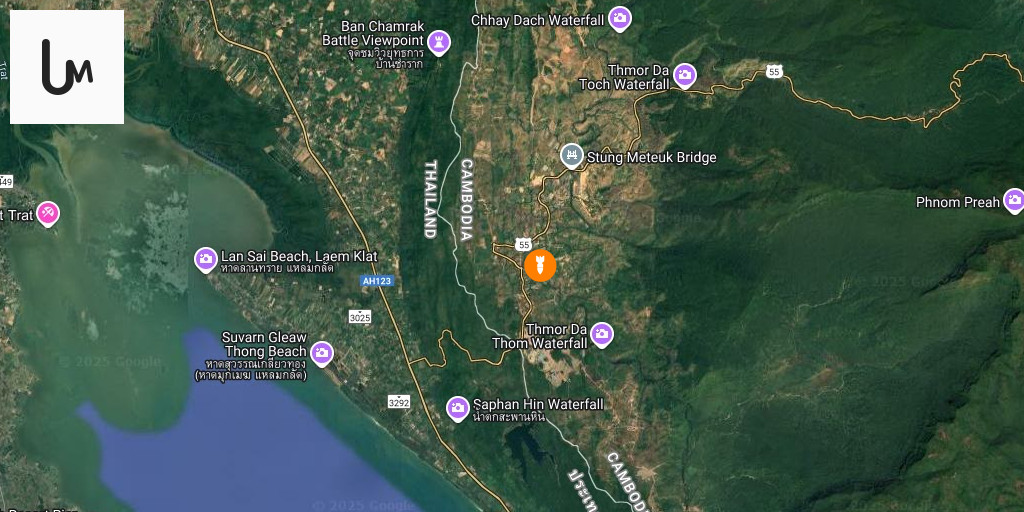This screenshot has height=512, width=1024.
Task: Click the route 55 shield near bomb marker
Action: [522, 244]
